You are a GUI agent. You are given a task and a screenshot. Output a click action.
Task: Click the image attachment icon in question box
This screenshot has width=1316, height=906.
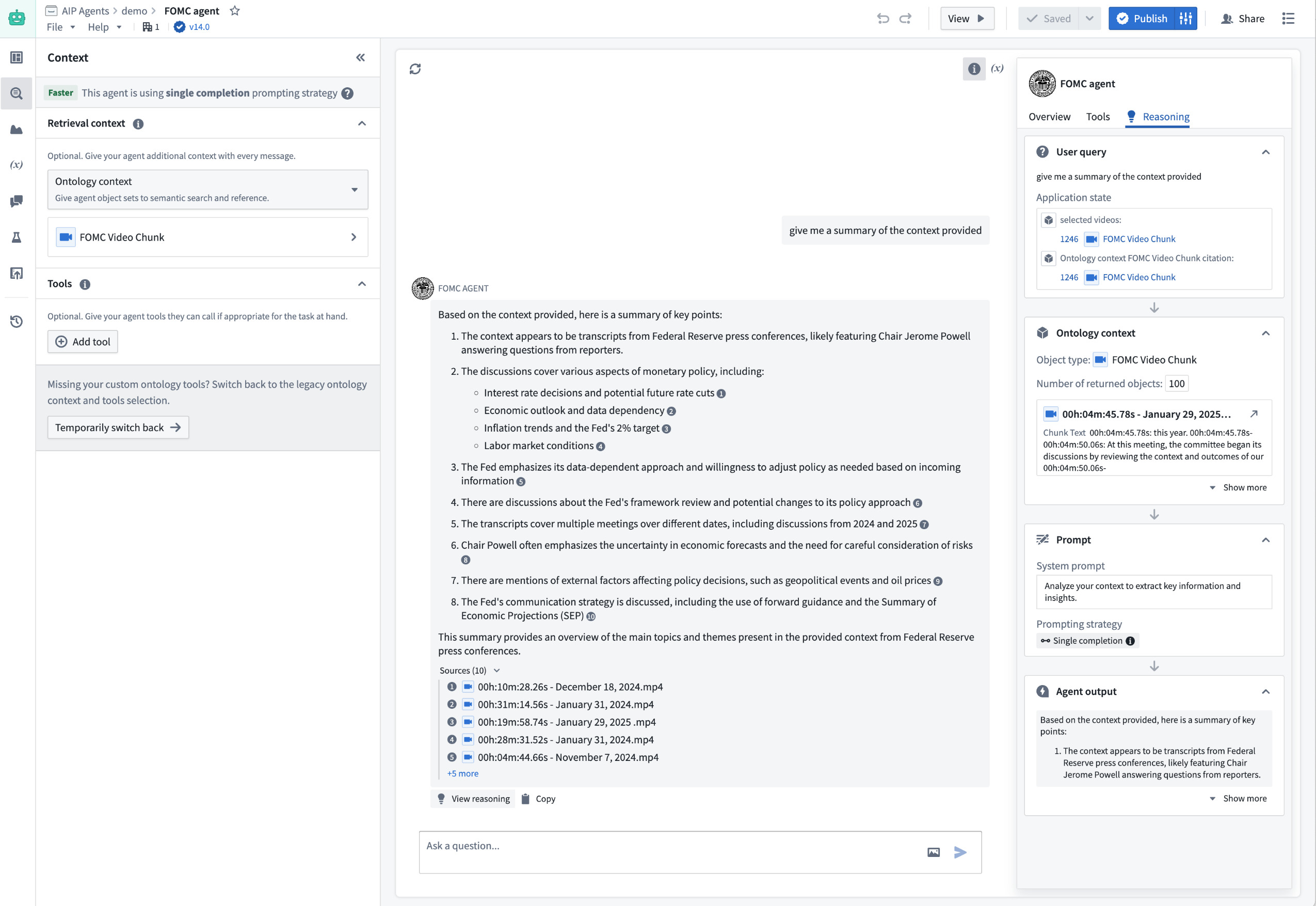[x=934, y=852]
